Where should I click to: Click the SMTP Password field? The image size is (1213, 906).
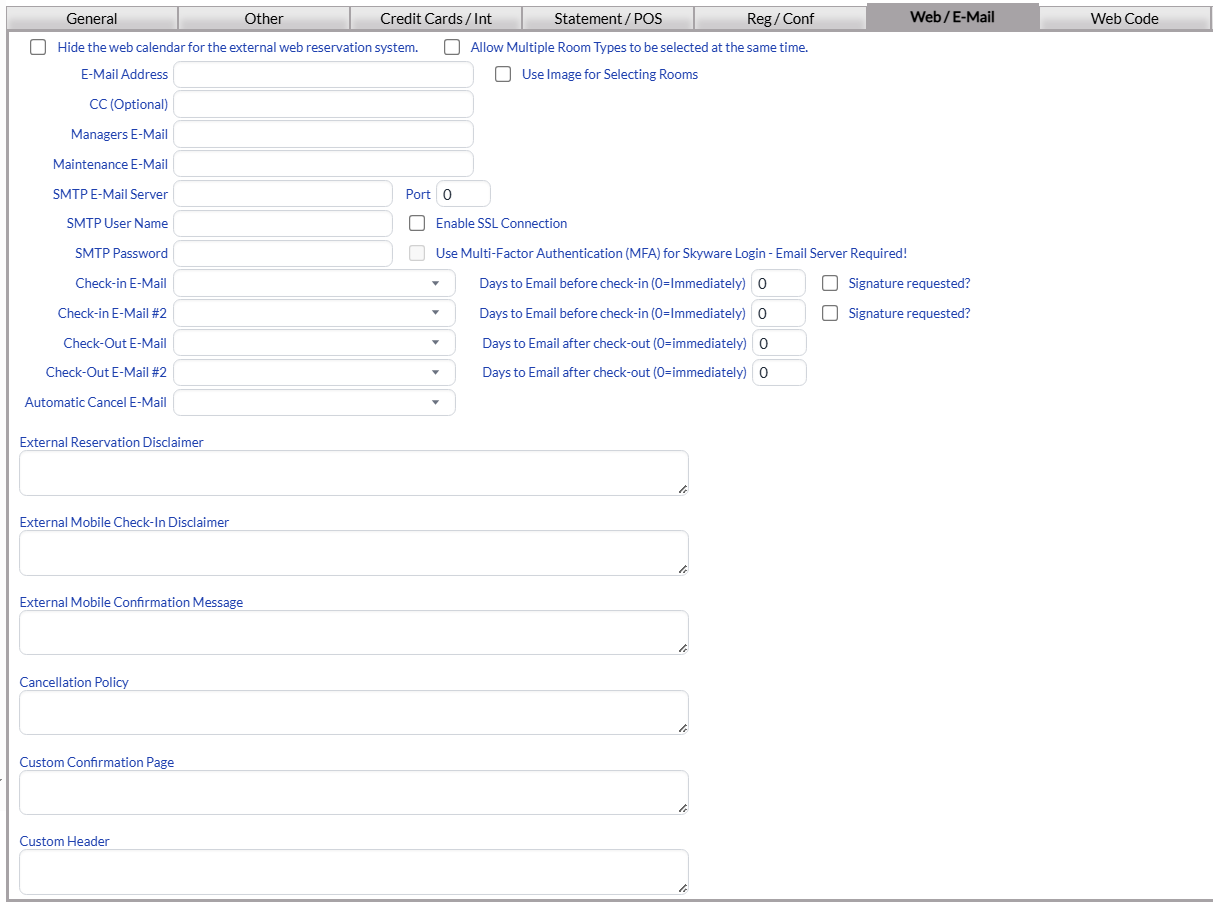(283, 253)
